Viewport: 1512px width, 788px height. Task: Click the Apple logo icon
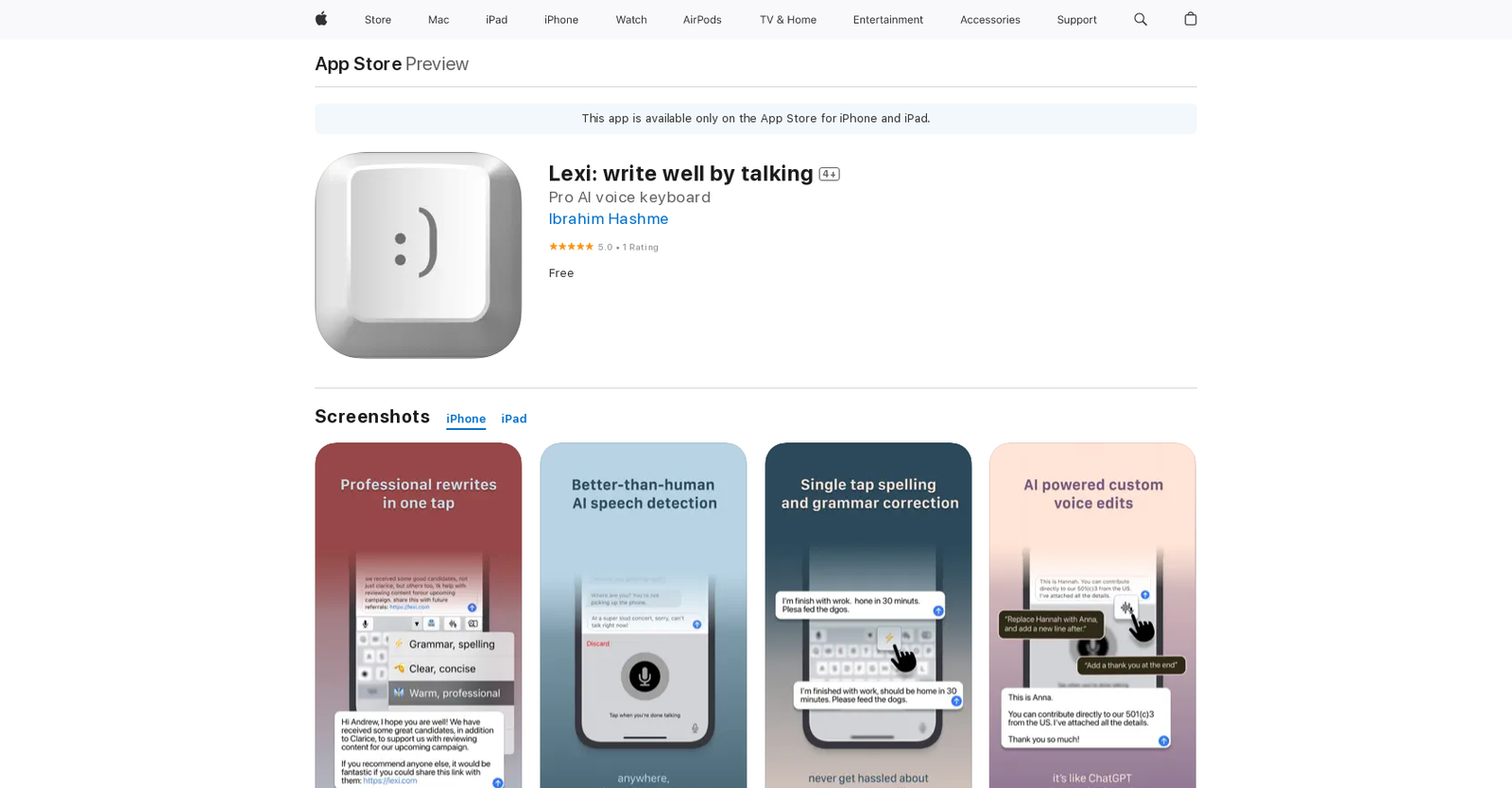[321, 19]
